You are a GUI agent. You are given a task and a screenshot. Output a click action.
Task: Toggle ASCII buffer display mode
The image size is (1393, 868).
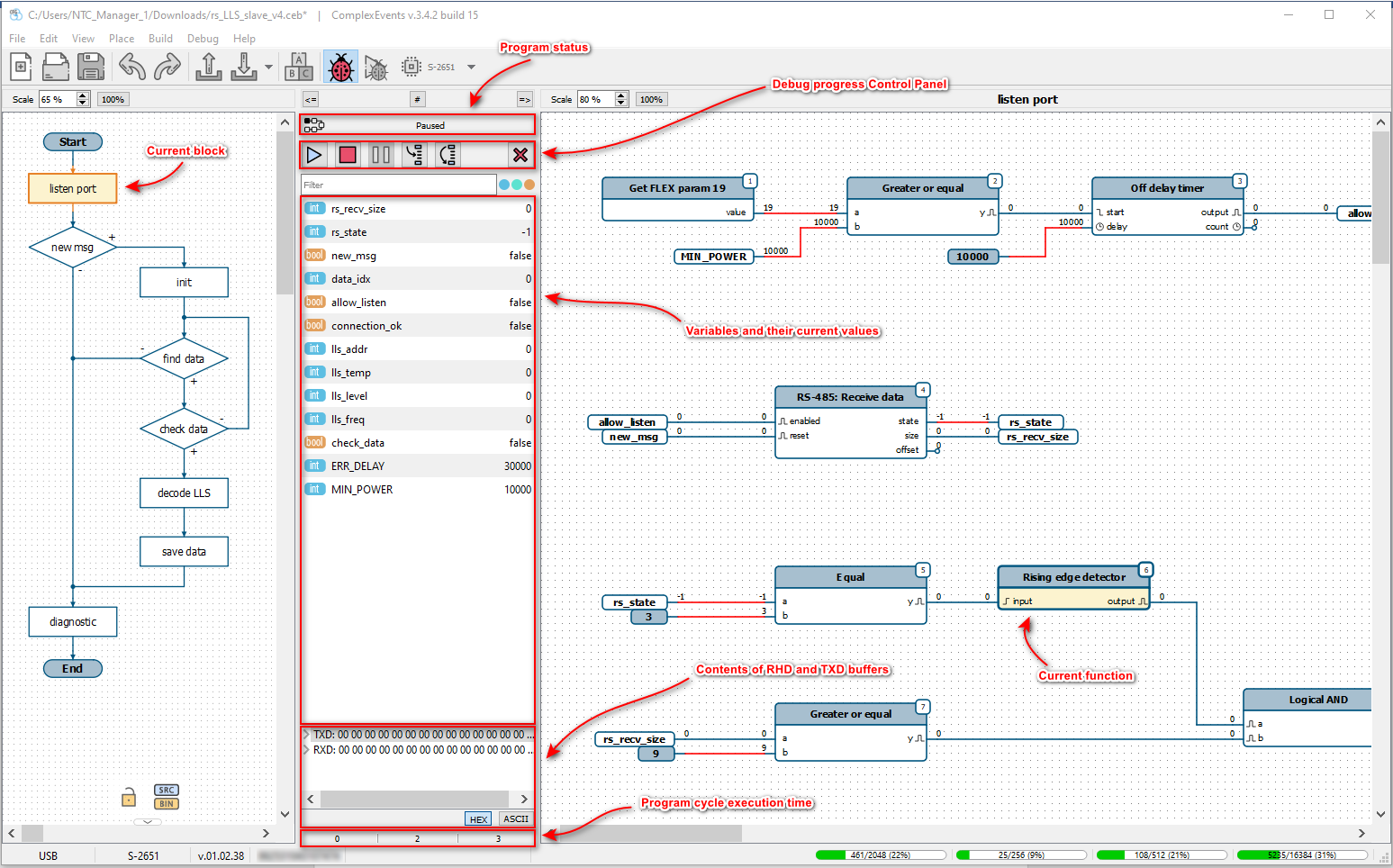516,819
